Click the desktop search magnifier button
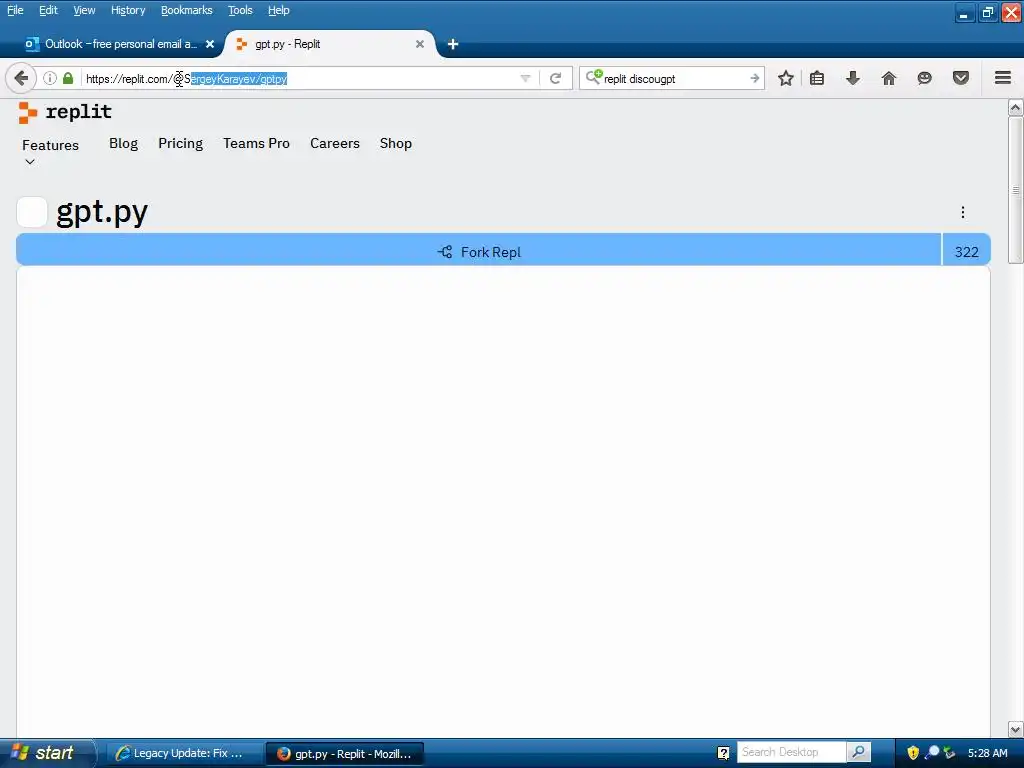Viewport: 1024px width, 768px height. coord(859,752)
